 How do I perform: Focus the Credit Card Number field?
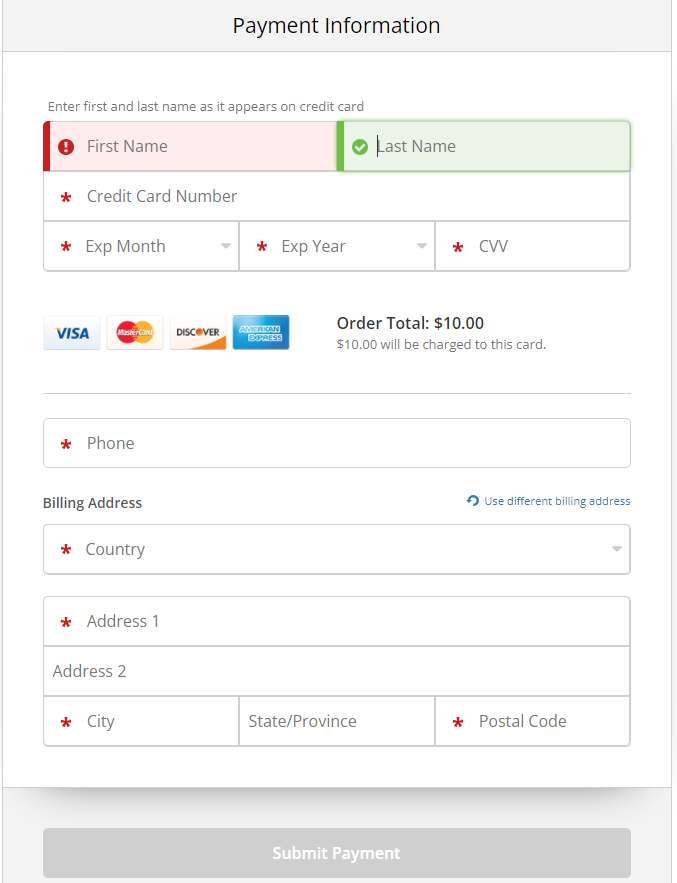point(337,196)
